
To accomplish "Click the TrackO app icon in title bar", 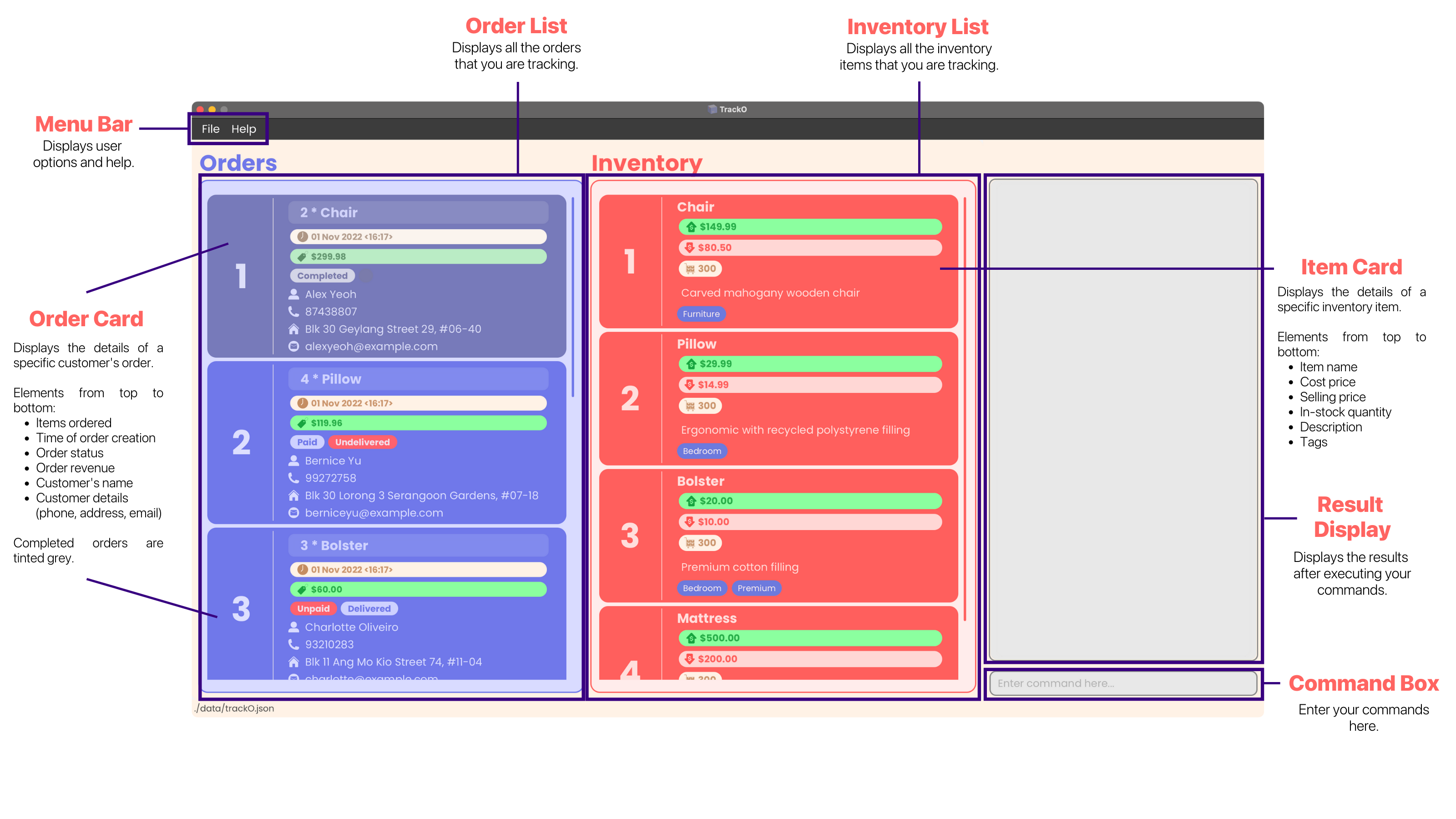I will [712, 109].
